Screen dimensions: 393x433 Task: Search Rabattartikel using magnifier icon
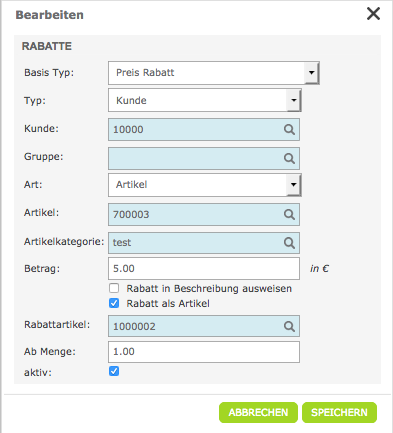pos(289,326)
